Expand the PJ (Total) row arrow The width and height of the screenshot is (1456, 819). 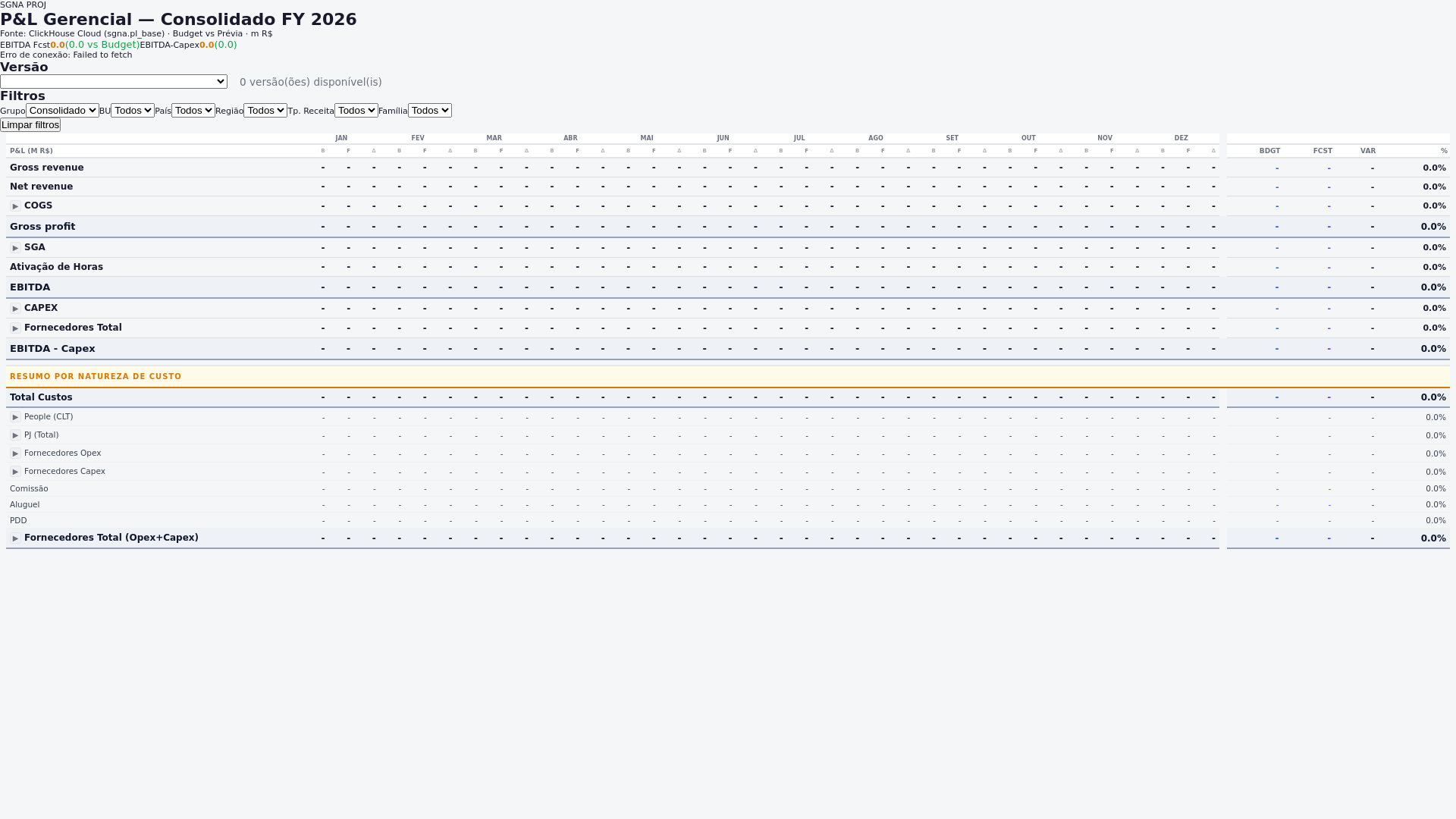point(15,435)
